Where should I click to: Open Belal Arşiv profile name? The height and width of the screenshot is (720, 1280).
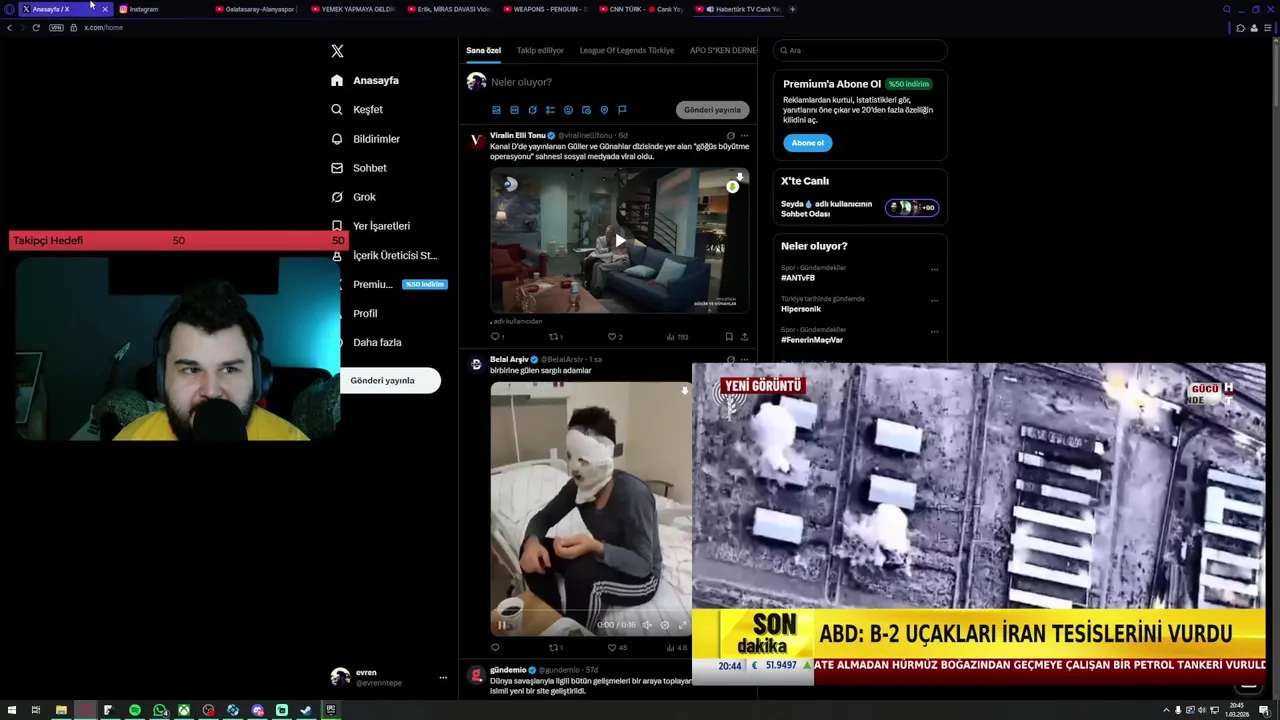(509, 359)
